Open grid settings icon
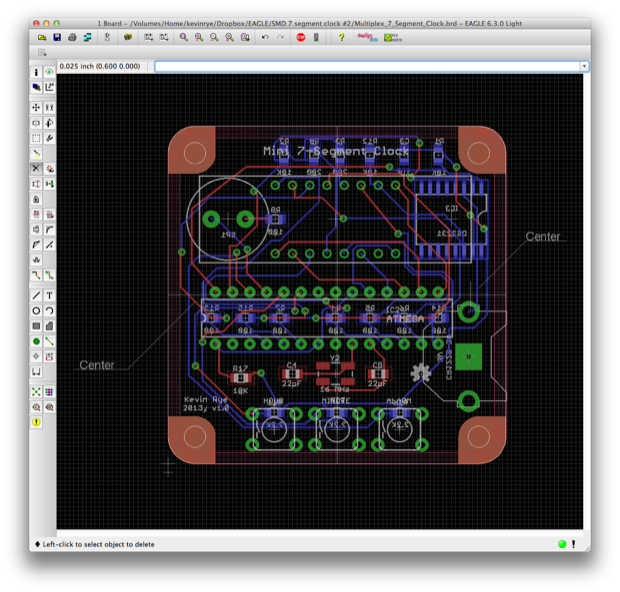 pos(42,52)
